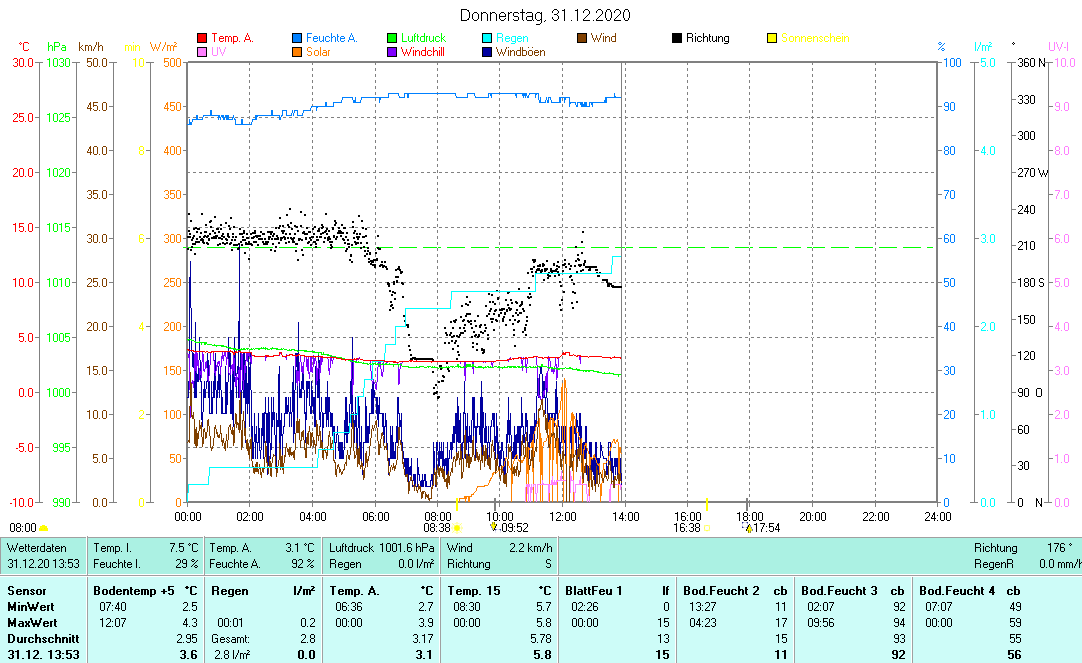This screenshot has width=1082, height=663.
Task: Click the blue Feuchte A. legend square
Action: [x=297, y=38]
